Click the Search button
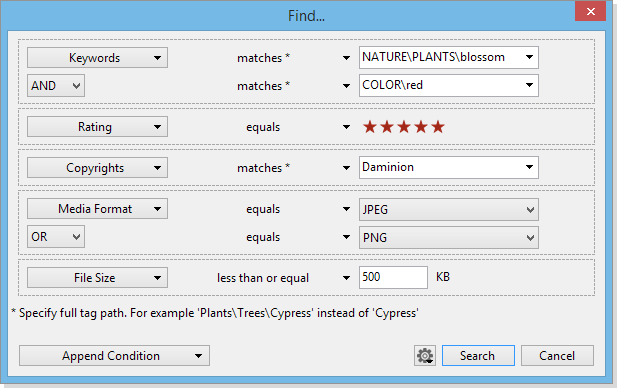Viewport: 617px width, 388px height. coord(478,356)
